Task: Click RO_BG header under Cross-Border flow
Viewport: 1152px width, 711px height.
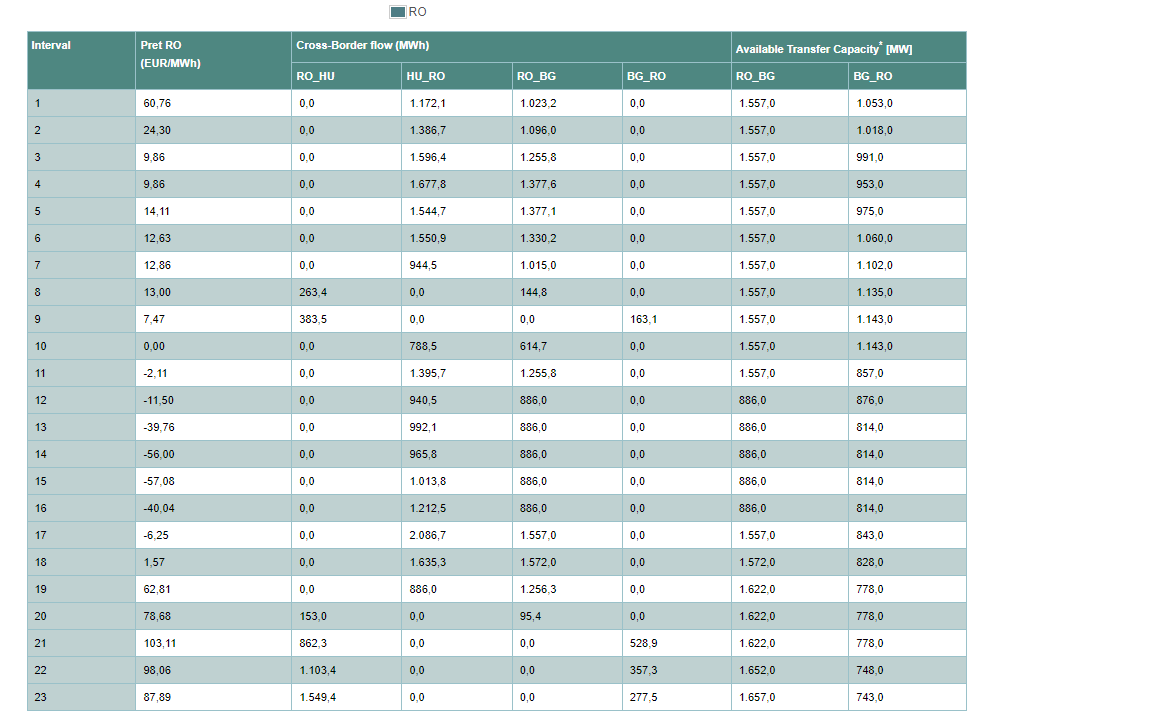Action: coord(536,76)
